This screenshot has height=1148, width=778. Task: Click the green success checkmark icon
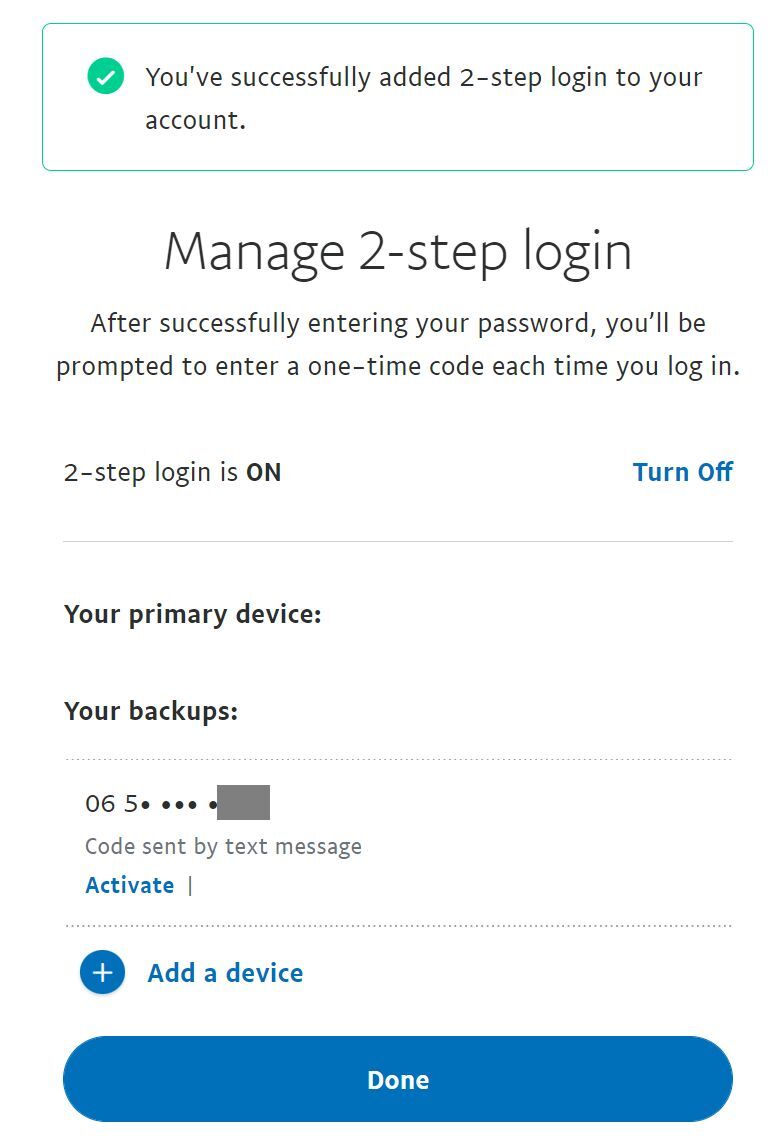click(105, 76)
